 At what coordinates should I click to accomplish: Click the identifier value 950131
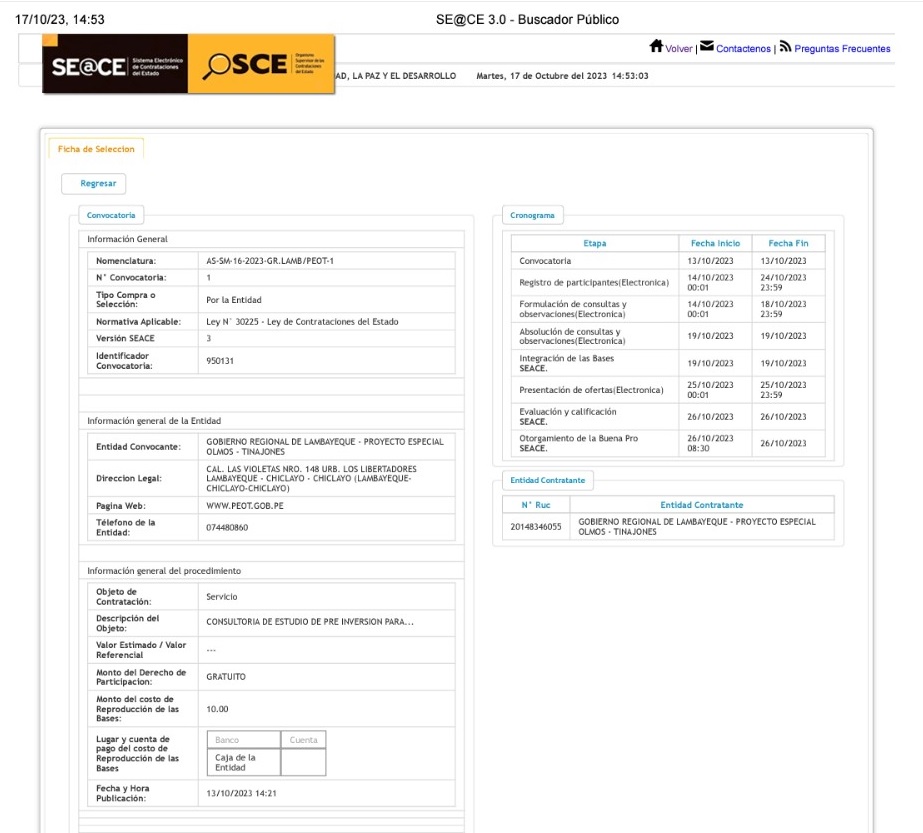[x=220, y=361]
